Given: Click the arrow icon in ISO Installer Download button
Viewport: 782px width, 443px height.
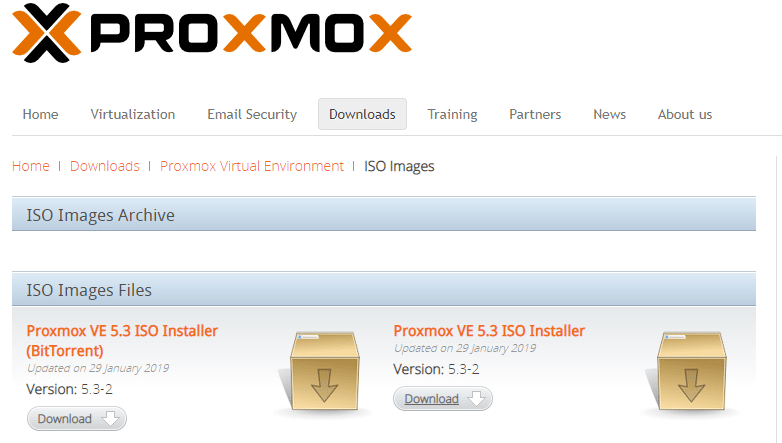Looking at the screenshot, I should coord(476,399).
